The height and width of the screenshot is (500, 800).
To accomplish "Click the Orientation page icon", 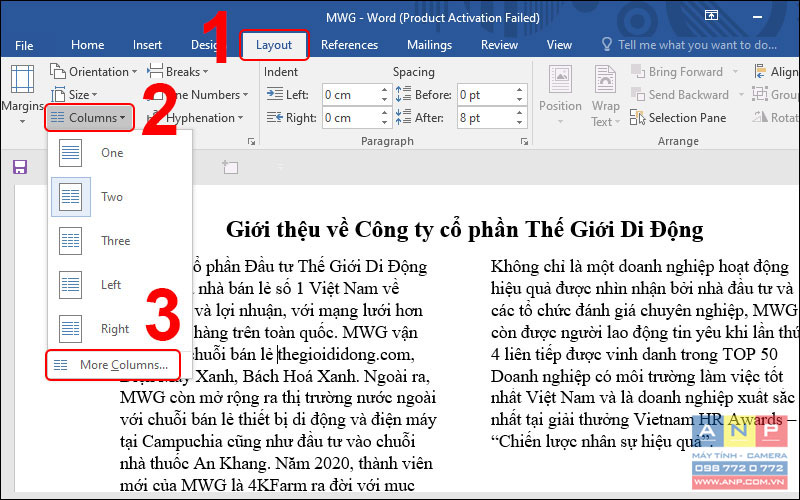I will click(x=58, y=71).
